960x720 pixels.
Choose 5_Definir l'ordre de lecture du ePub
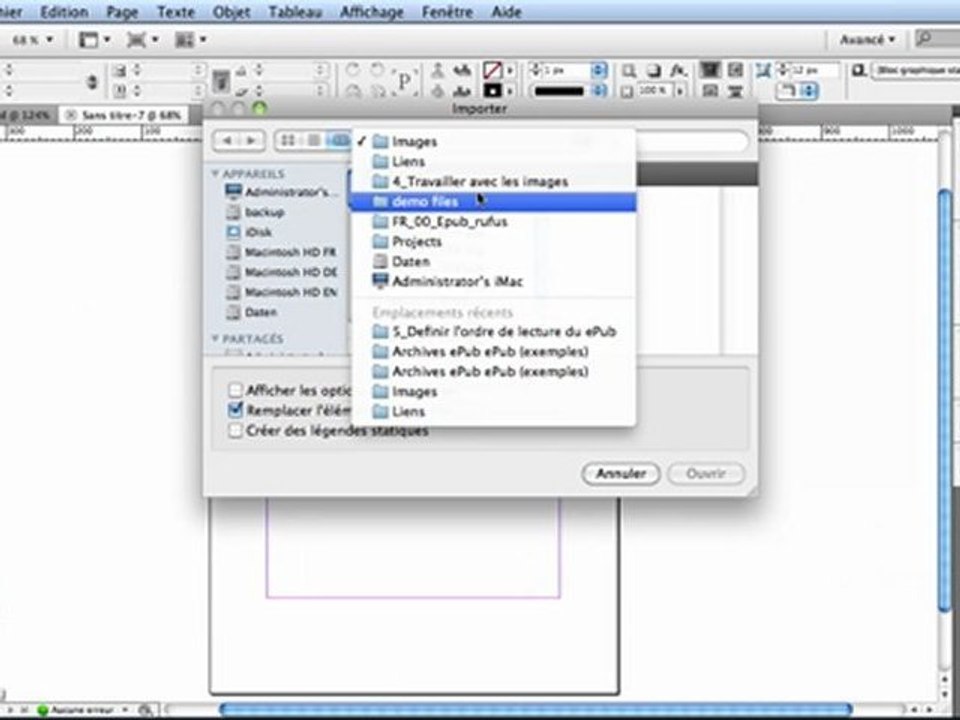493,331
